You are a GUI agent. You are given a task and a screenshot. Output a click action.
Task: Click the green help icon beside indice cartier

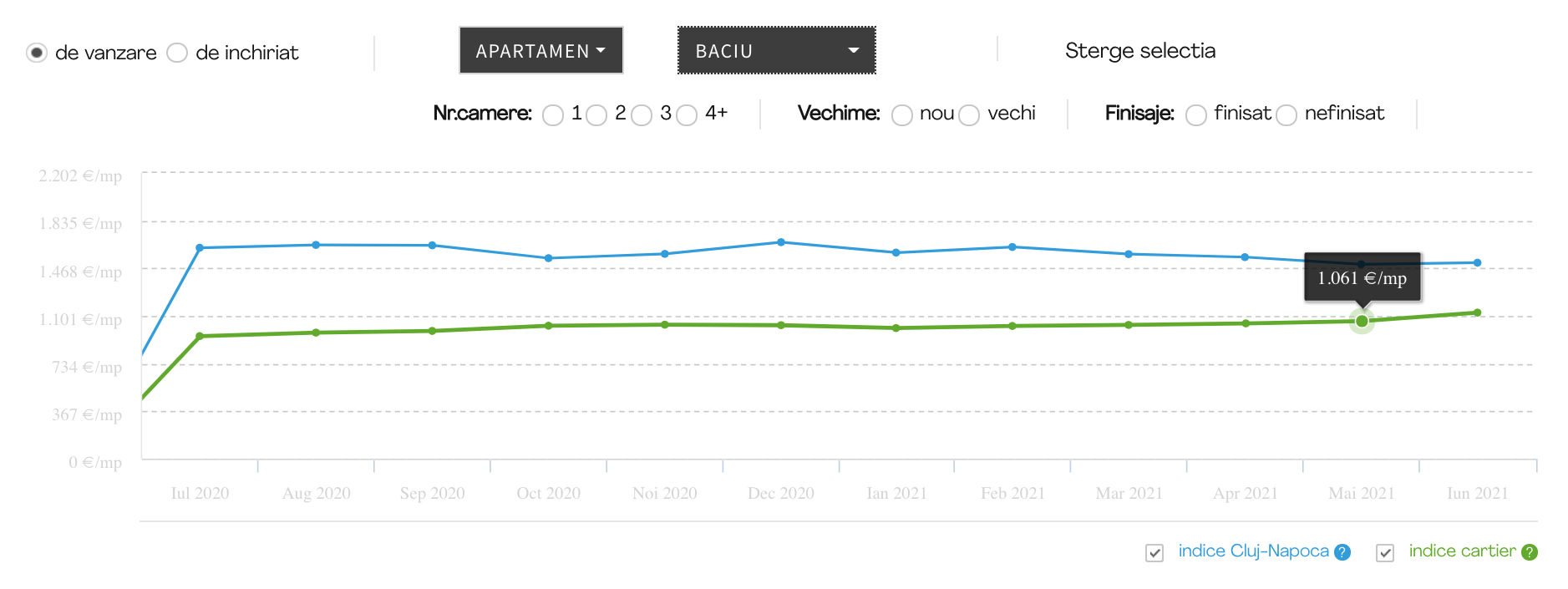point(1530,552)
